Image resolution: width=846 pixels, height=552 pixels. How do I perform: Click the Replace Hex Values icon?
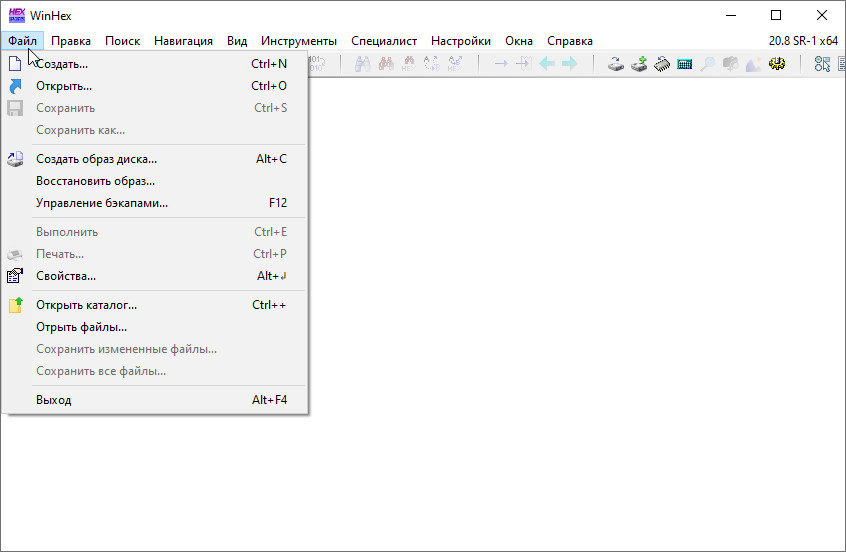coord(455,64)
